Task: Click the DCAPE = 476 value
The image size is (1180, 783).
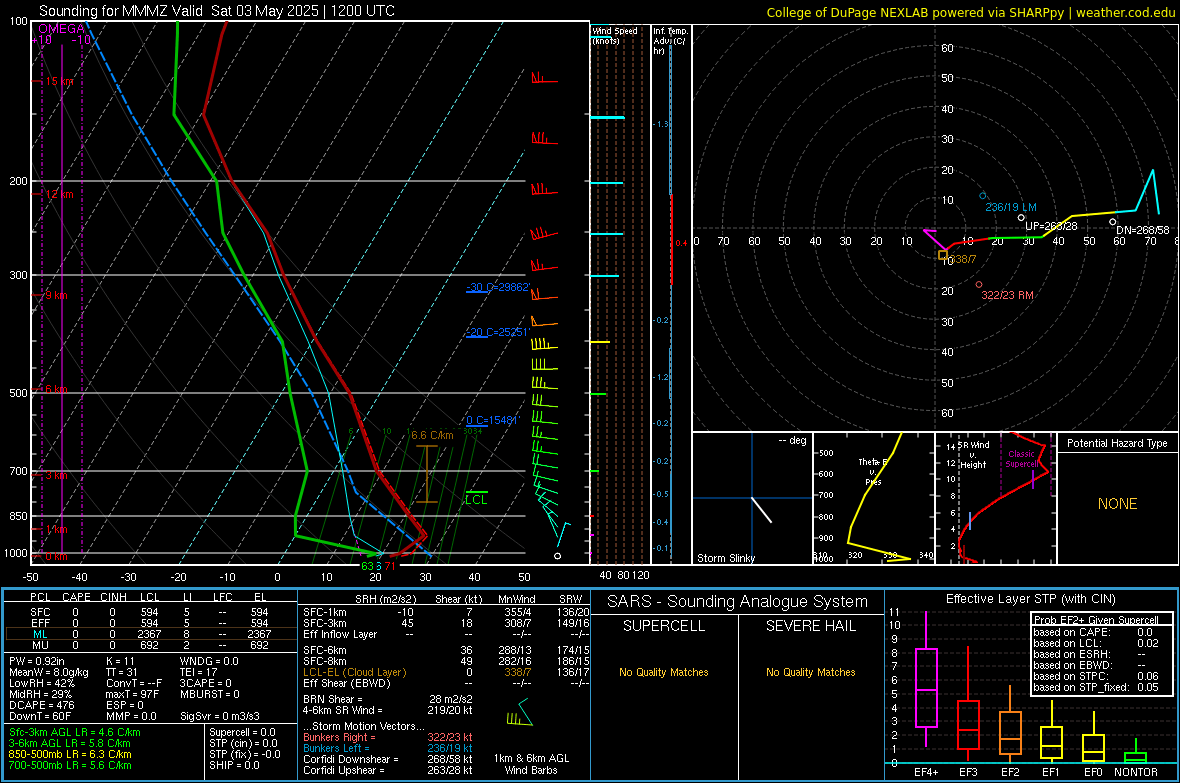Action: point(41,705)
